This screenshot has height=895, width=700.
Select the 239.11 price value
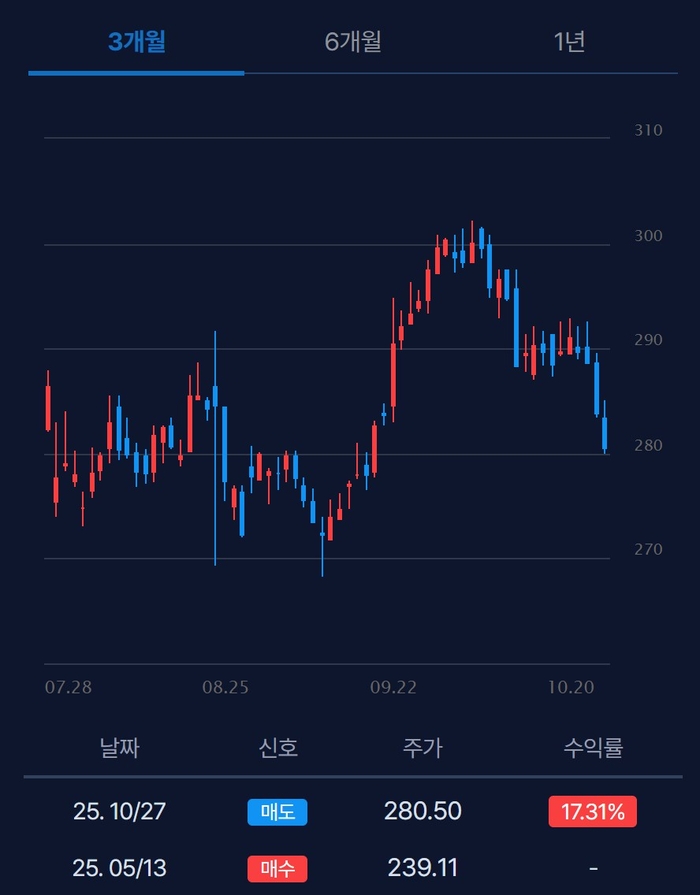(422, 868)
